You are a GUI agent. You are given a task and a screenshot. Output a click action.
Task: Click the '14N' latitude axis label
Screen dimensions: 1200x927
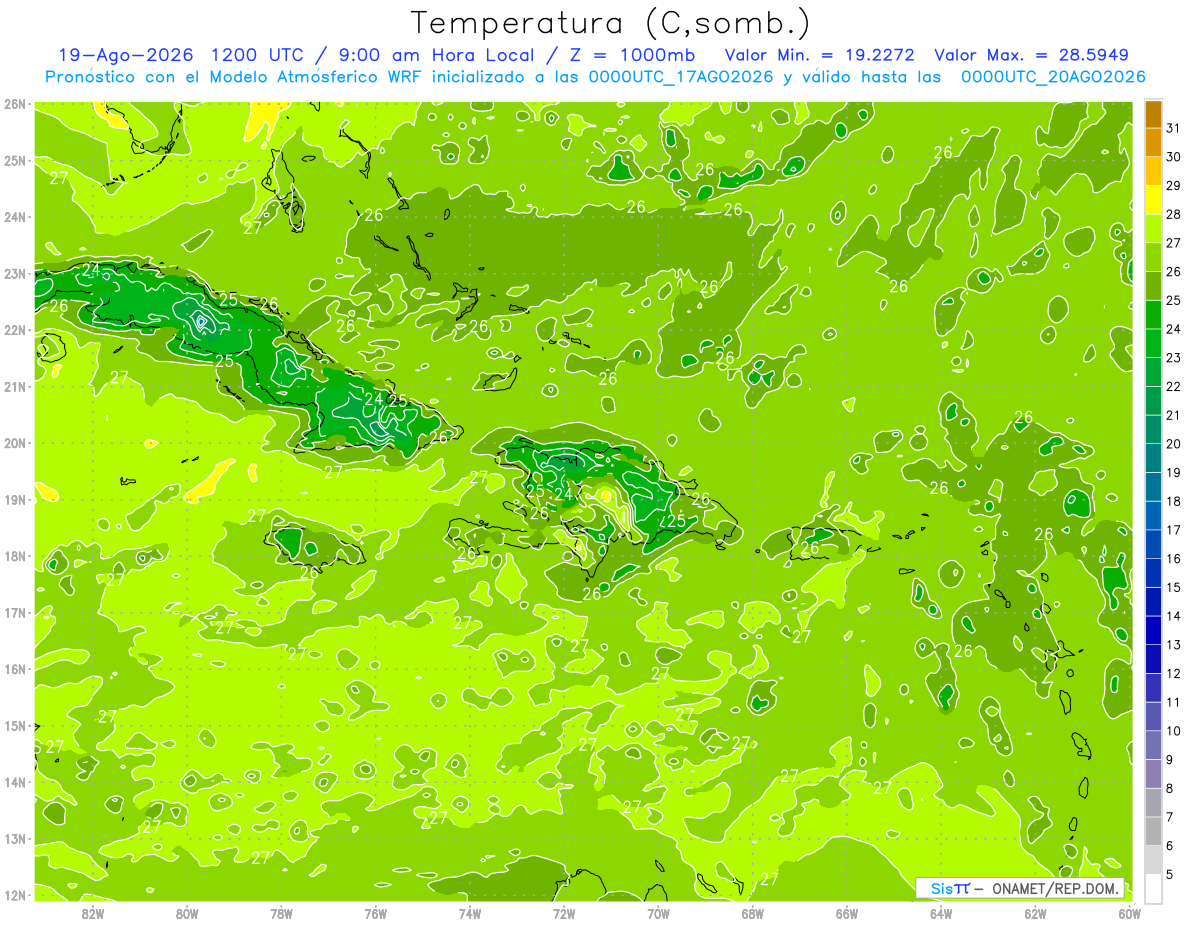click(15, 782)
